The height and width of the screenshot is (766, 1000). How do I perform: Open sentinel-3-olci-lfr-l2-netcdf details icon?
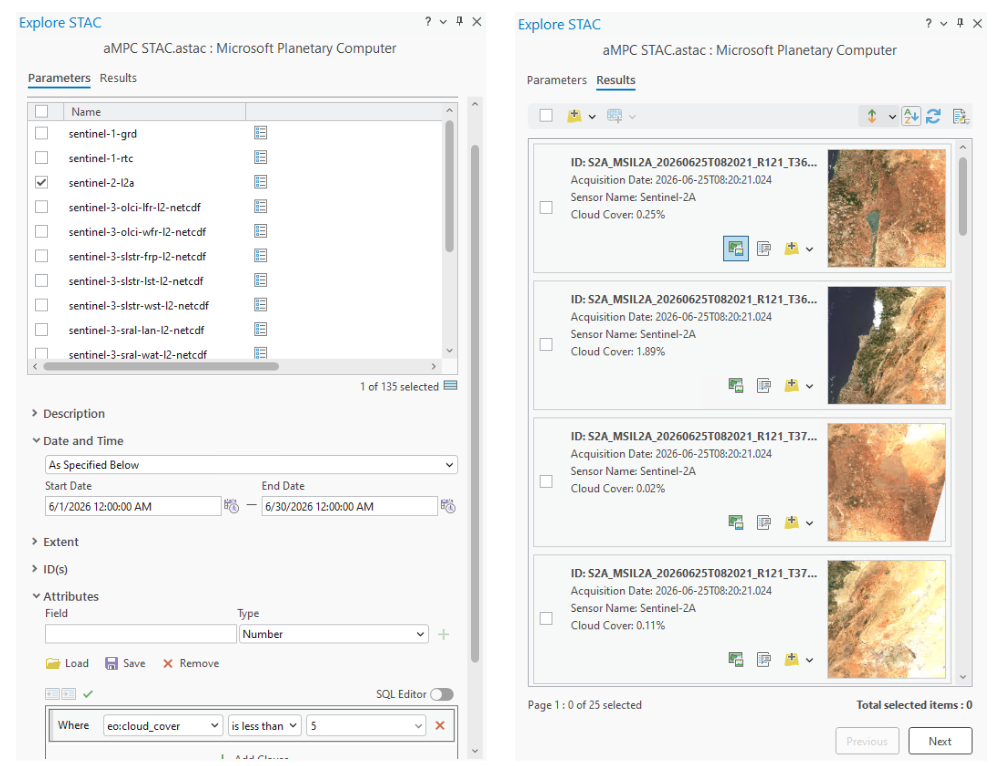pyautogui.click(x=260, y=207)
